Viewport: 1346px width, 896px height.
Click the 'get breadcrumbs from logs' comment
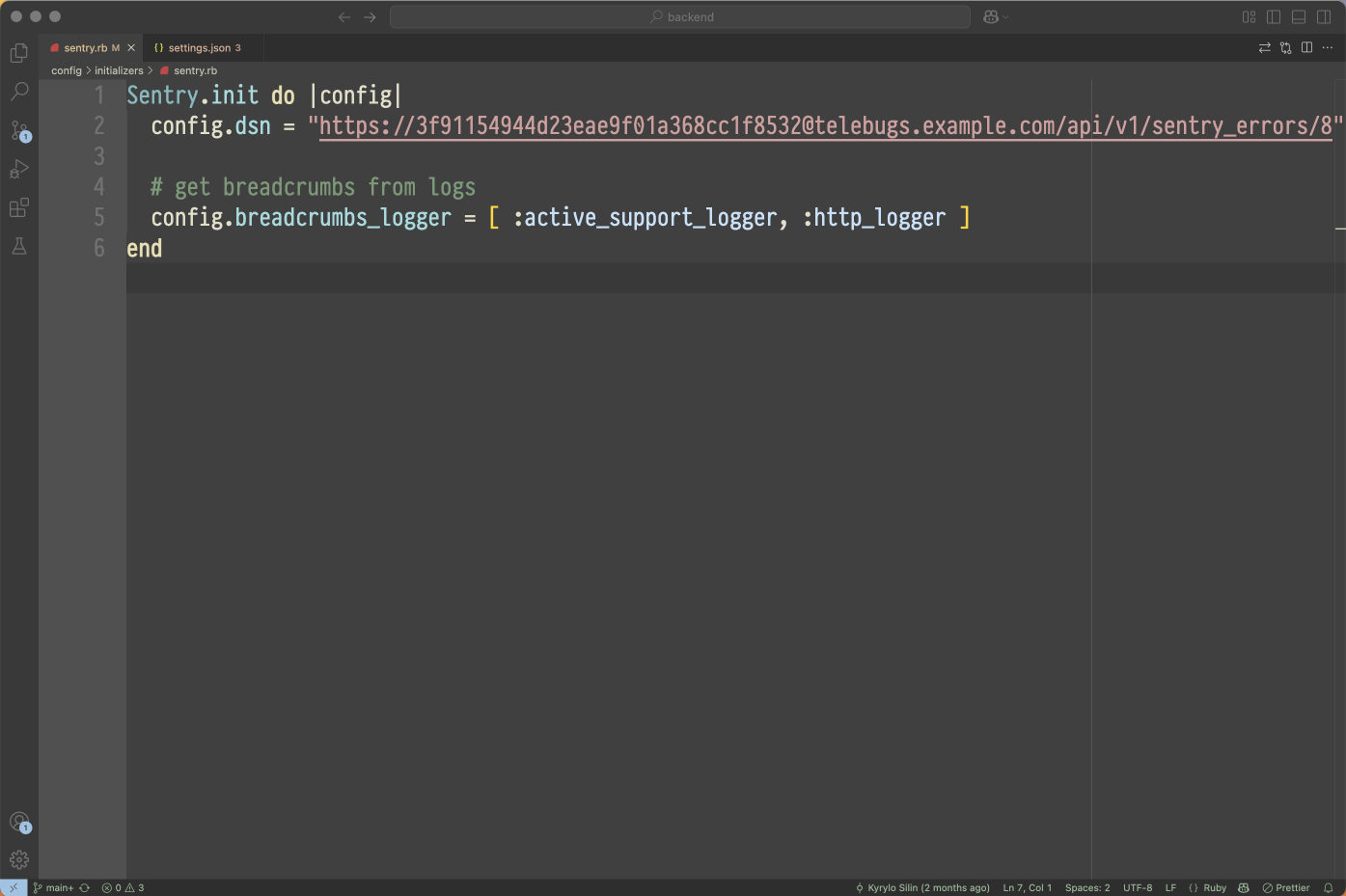(x=313, y=187)
